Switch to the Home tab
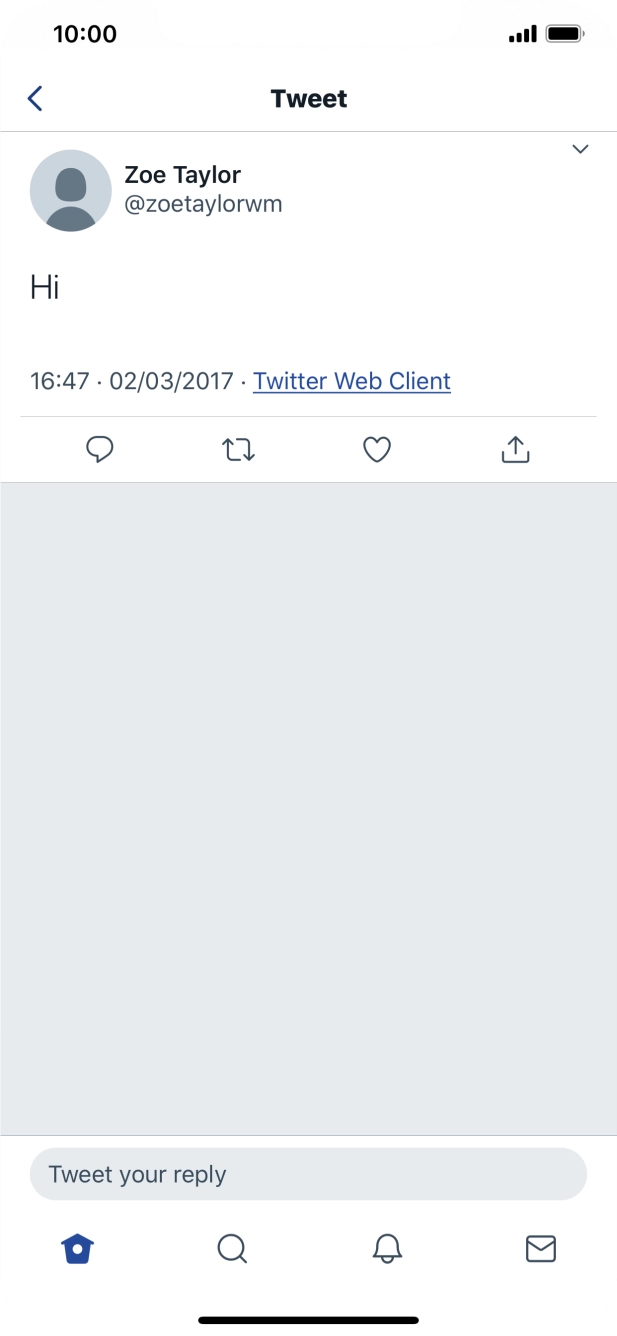617x1336 pixels. pyautogui.click(x=77, y=1248)
